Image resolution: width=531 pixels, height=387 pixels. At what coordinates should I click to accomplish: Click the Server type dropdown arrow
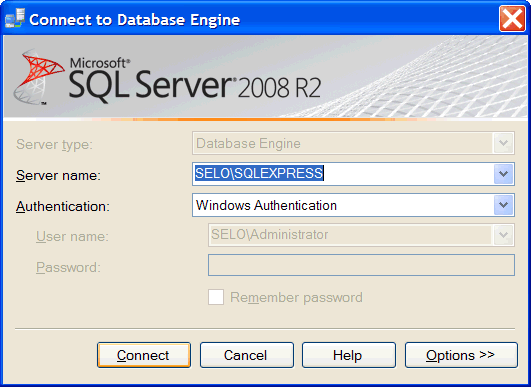pyautogui.click(x=503, y=143)
